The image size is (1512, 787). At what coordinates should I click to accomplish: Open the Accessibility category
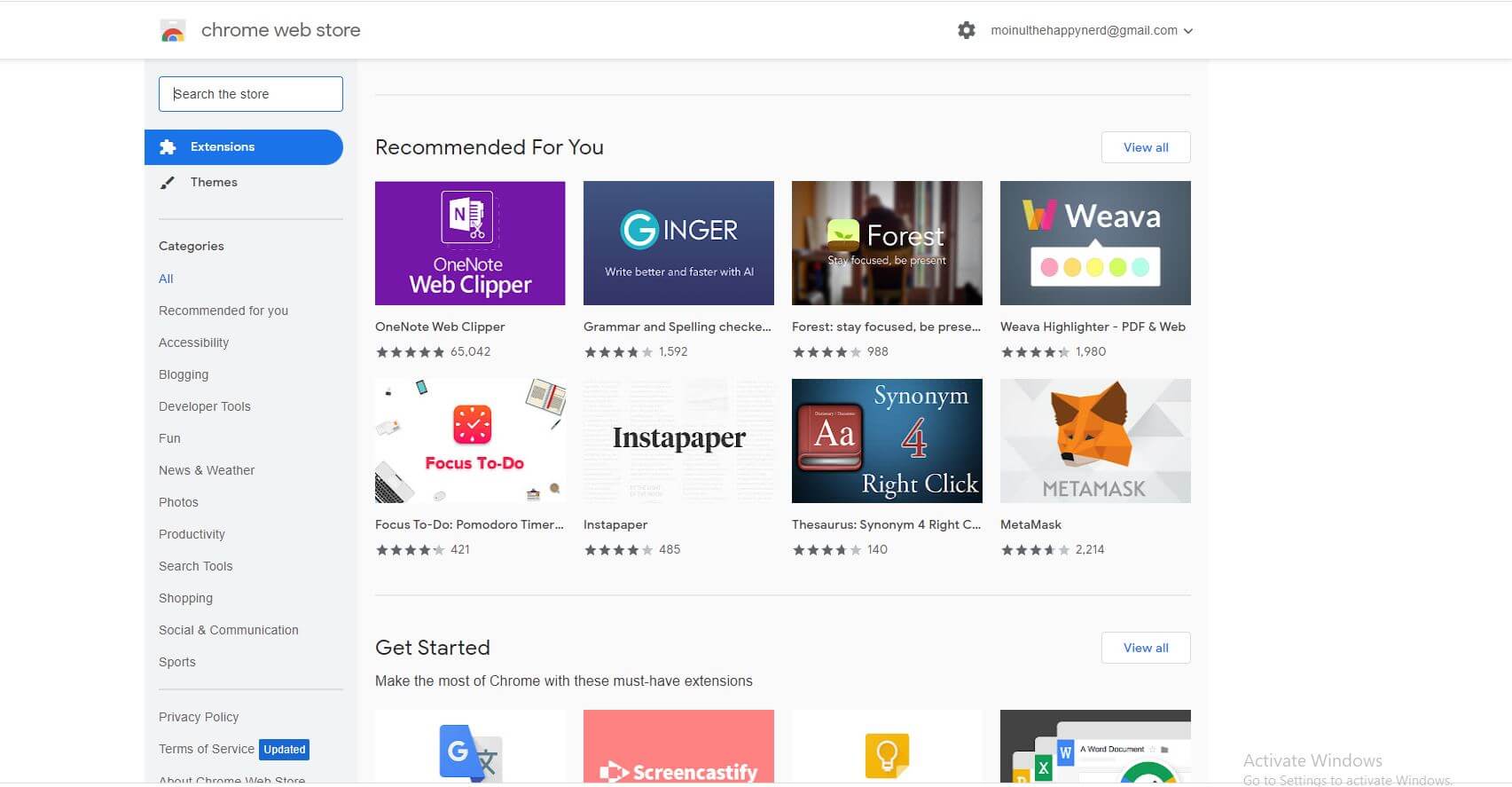pos(193,342)
